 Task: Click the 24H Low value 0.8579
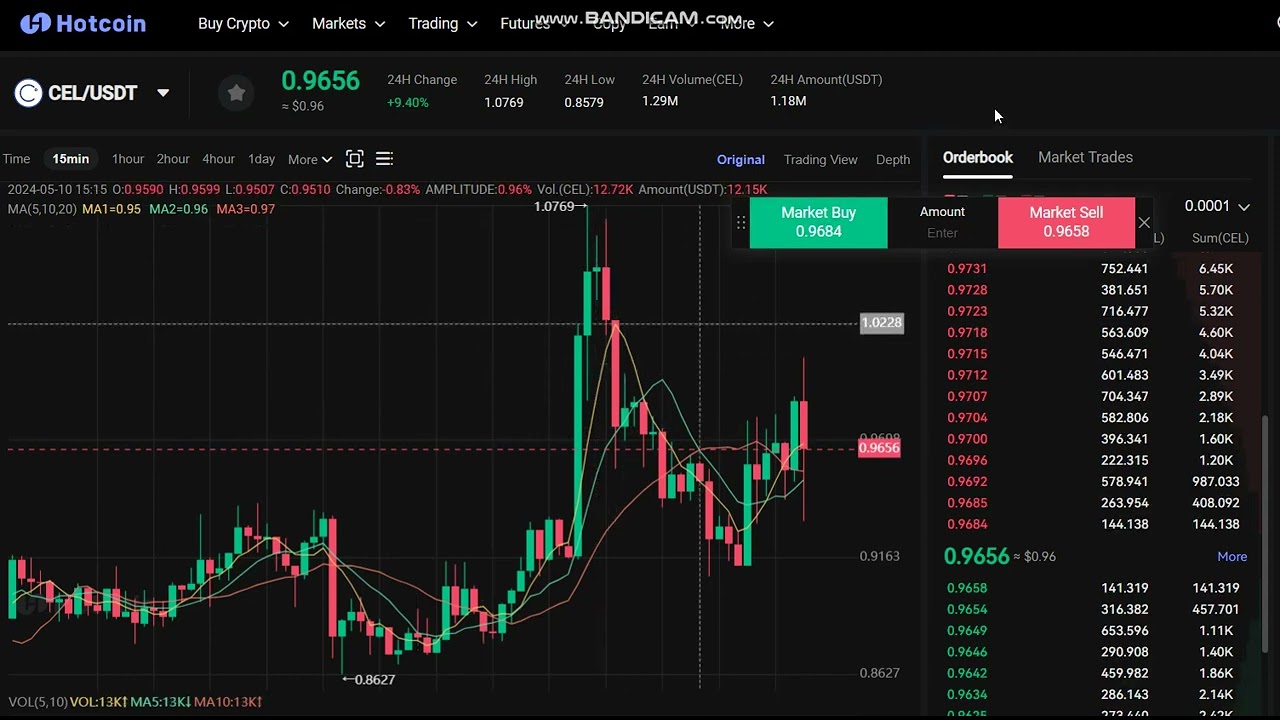tap(584, 102)
